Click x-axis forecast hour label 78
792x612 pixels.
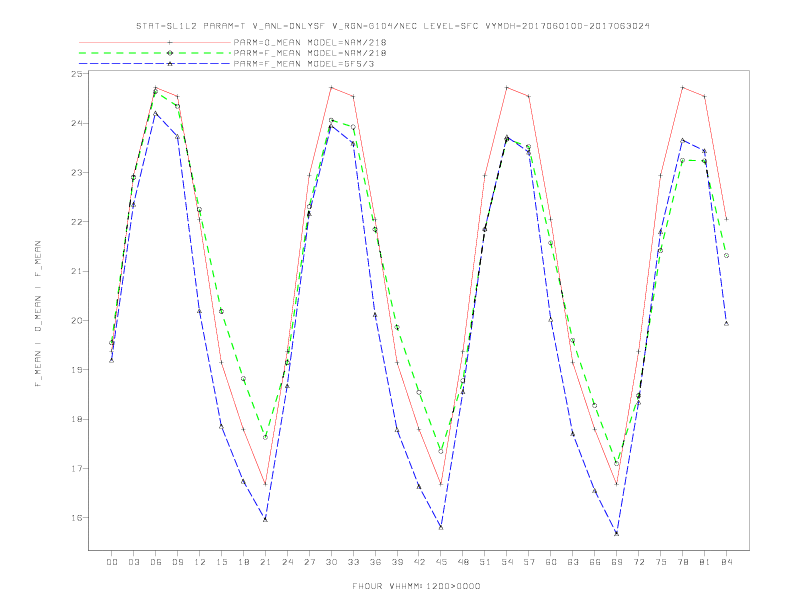click(x=683, y=562)
